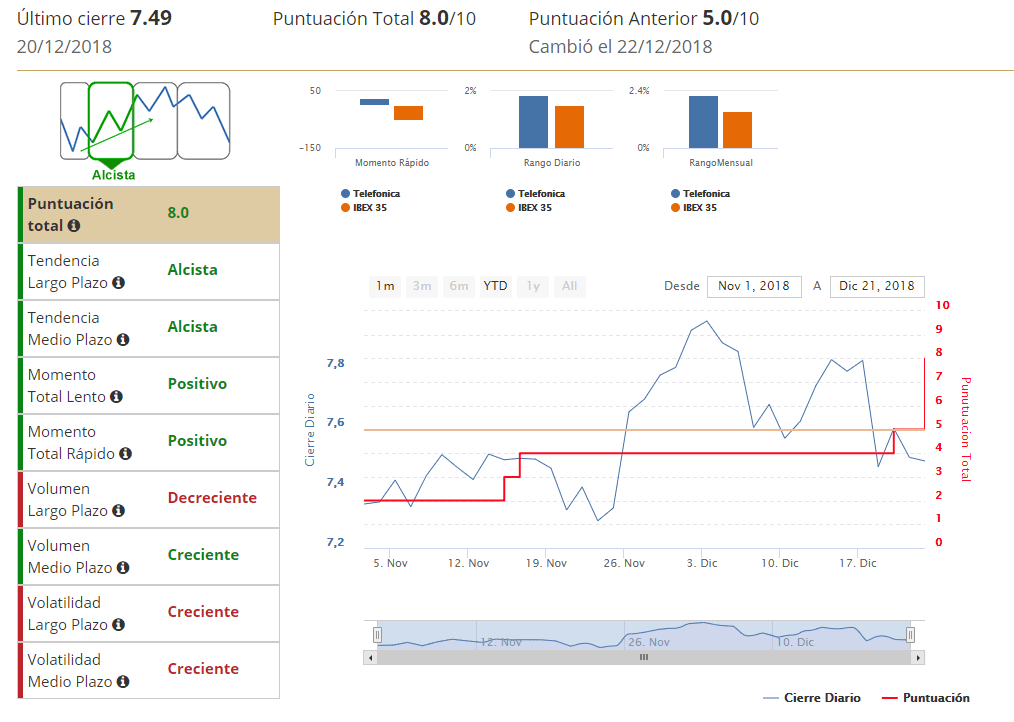Click the end date field Dic 21, 2018

pos(877,286)
